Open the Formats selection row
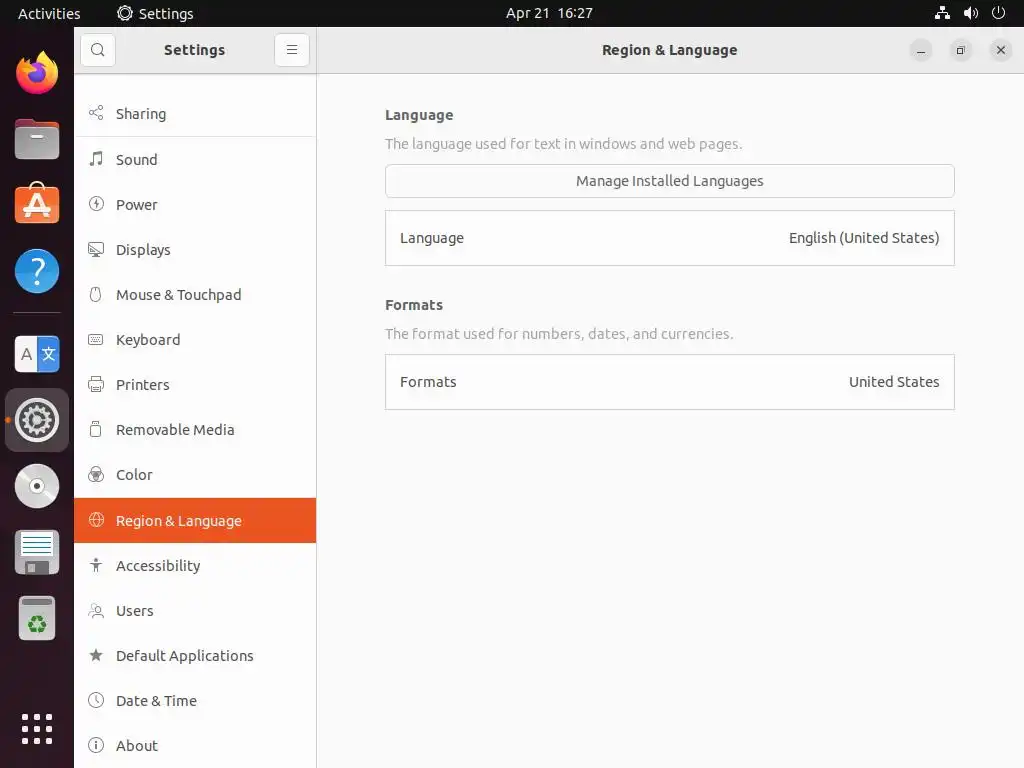The width and height of the screenshot is (1024, 768). [x=669, y=382]
